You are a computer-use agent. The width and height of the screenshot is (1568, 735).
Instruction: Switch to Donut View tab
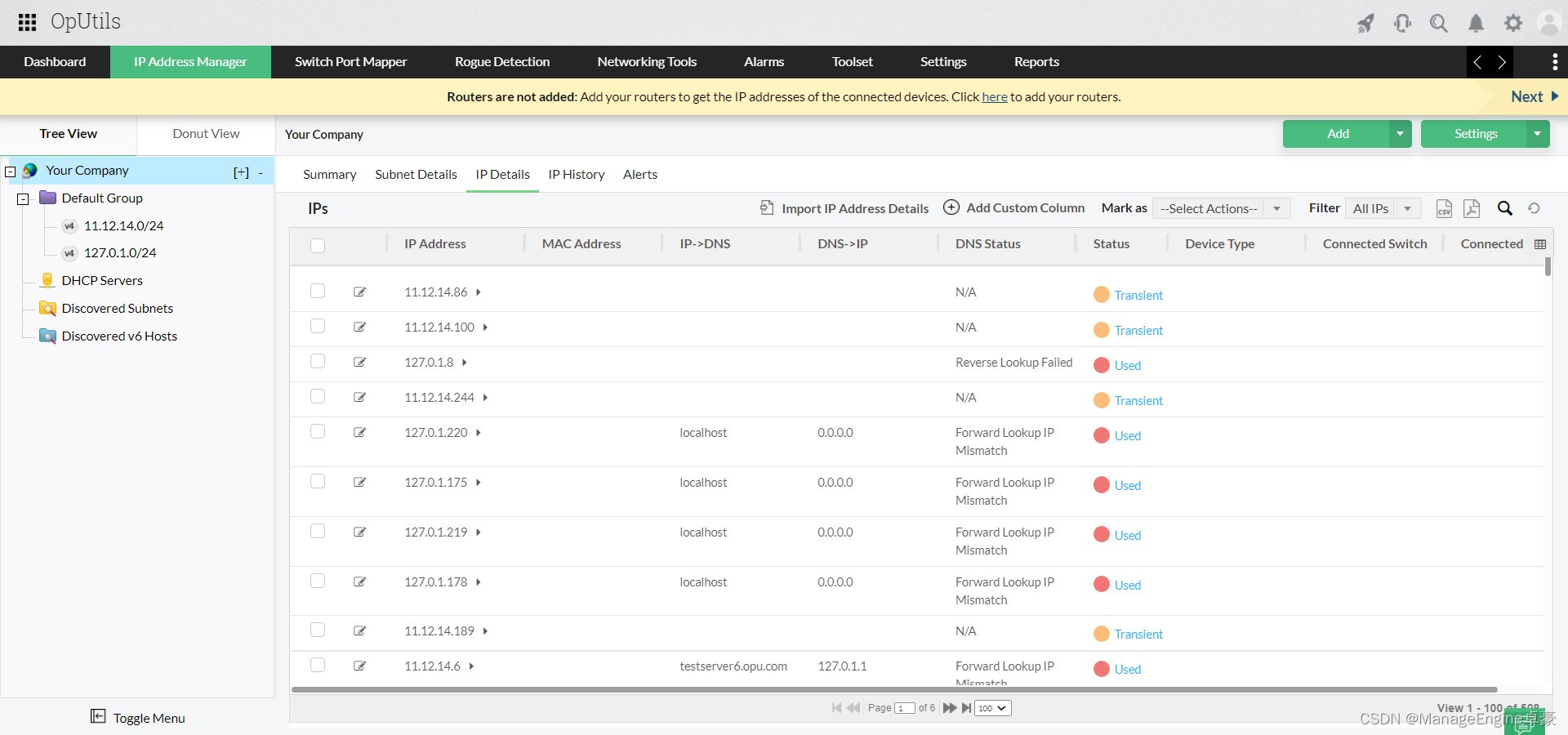click(x=206, y=134)
